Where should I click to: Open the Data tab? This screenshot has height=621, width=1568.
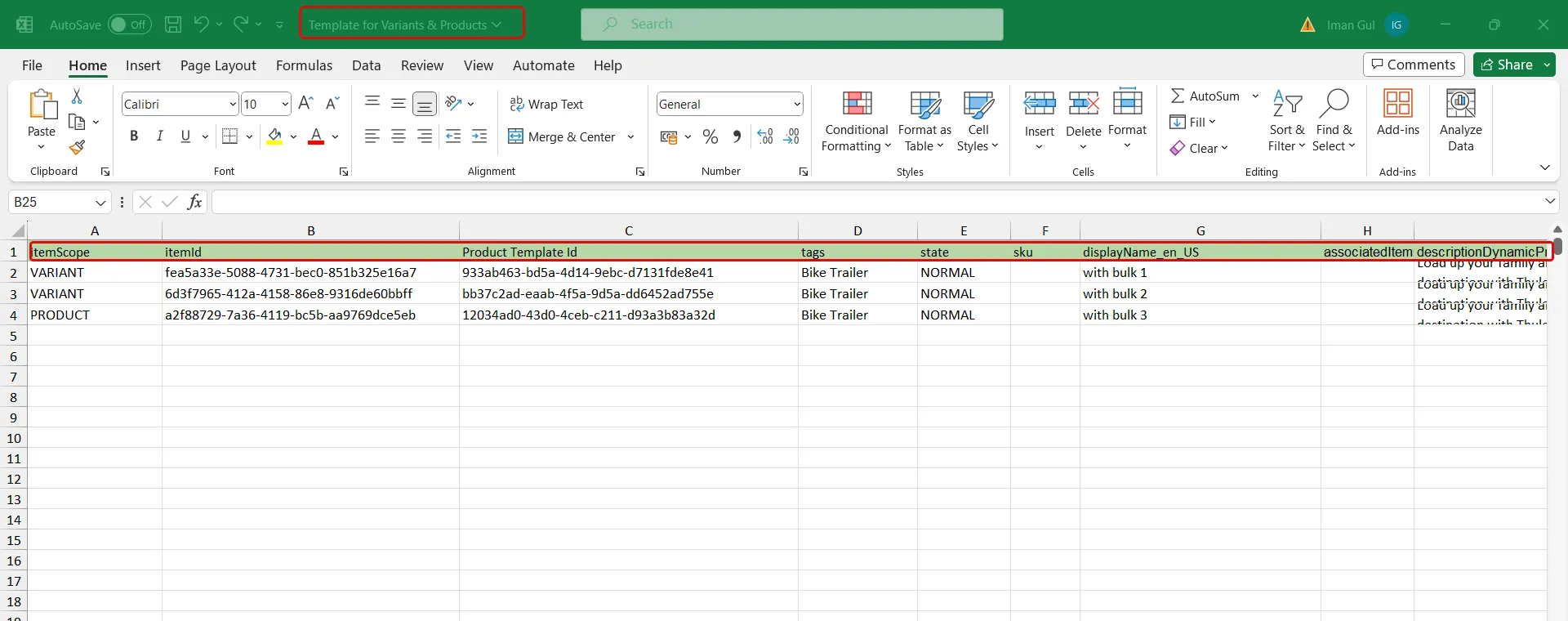(x=366, y=65)
